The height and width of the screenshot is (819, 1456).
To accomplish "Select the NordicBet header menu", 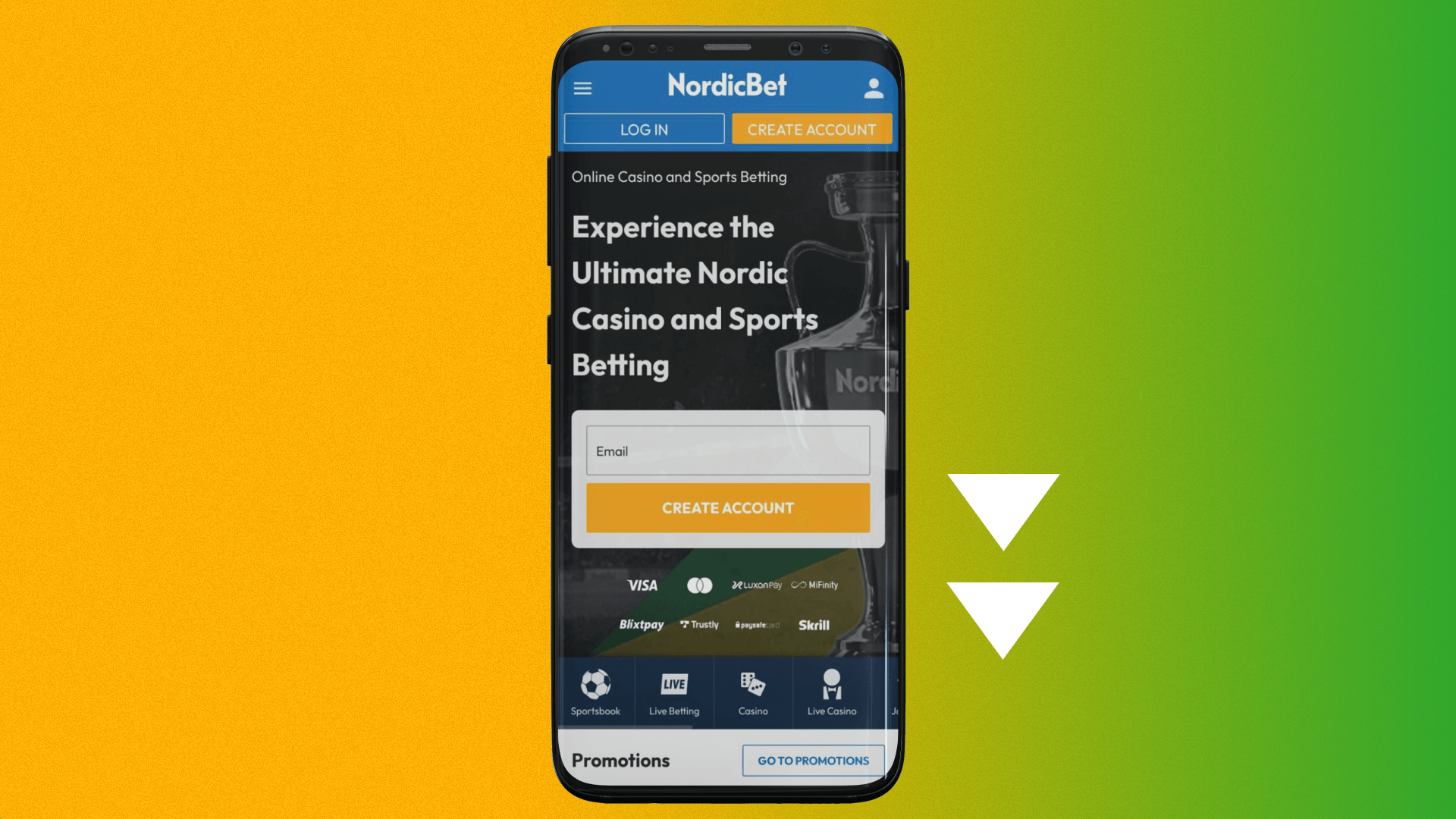I will pyautogui.click(x=582, y=89).
